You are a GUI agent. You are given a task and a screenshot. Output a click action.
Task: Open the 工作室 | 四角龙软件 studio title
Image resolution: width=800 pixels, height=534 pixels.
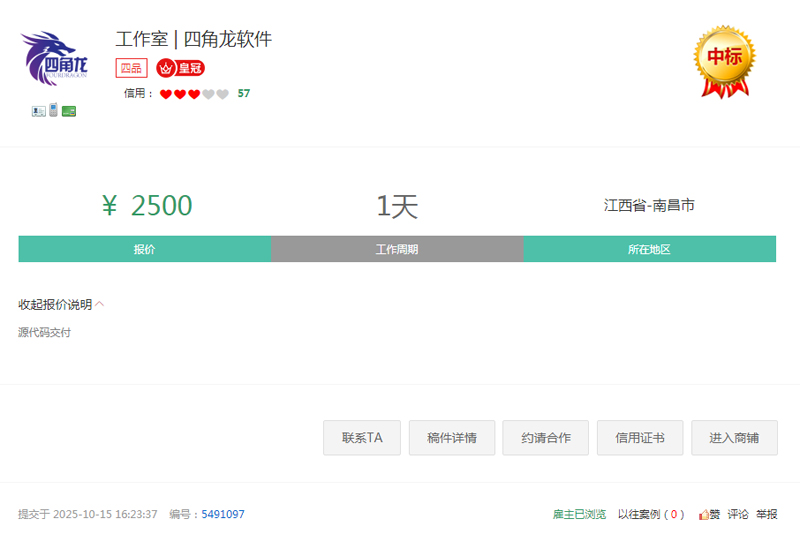194,40
